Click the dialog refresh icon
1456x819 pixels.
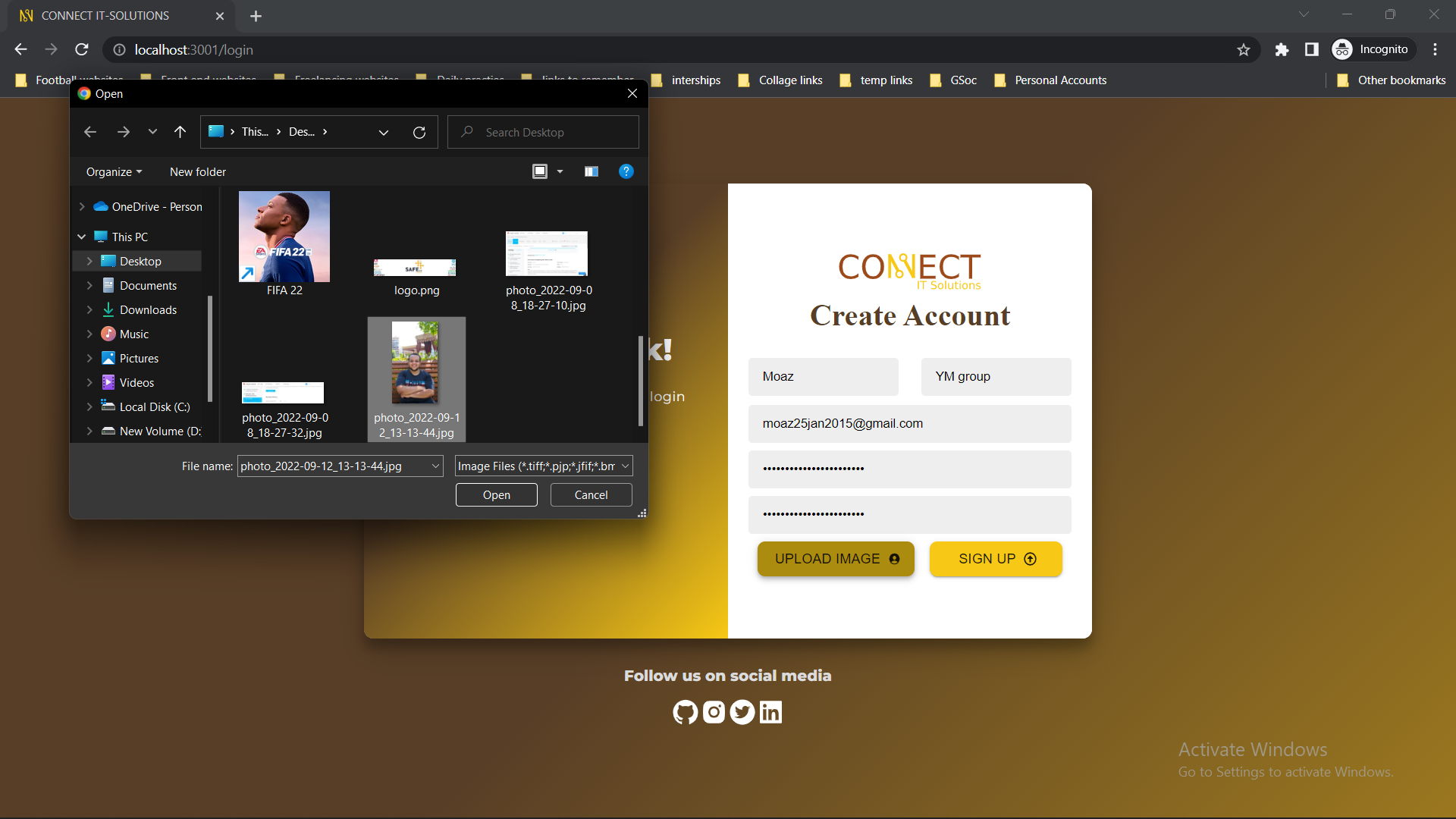click(419, 133)
